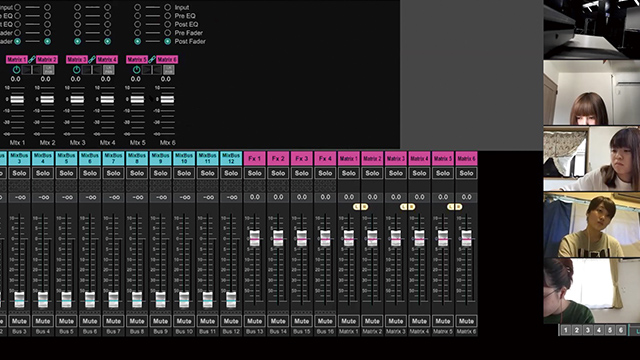Image resolution: width=640 pixels, height=360 pixels.
Task: Select the Fx 4 channel header
Action: coord(325,158)
